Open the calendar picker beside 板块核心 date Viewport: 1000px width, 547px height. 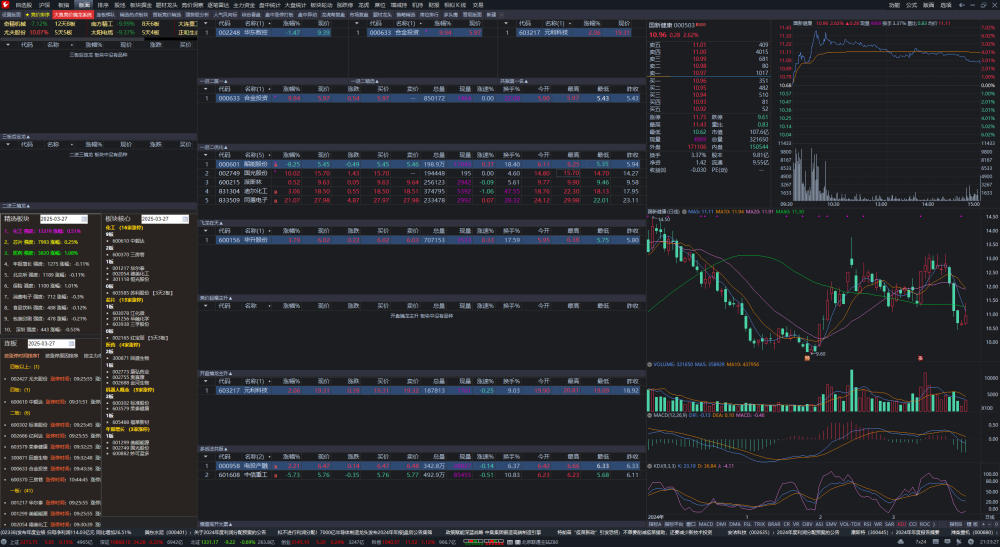[x=185, y=219]
